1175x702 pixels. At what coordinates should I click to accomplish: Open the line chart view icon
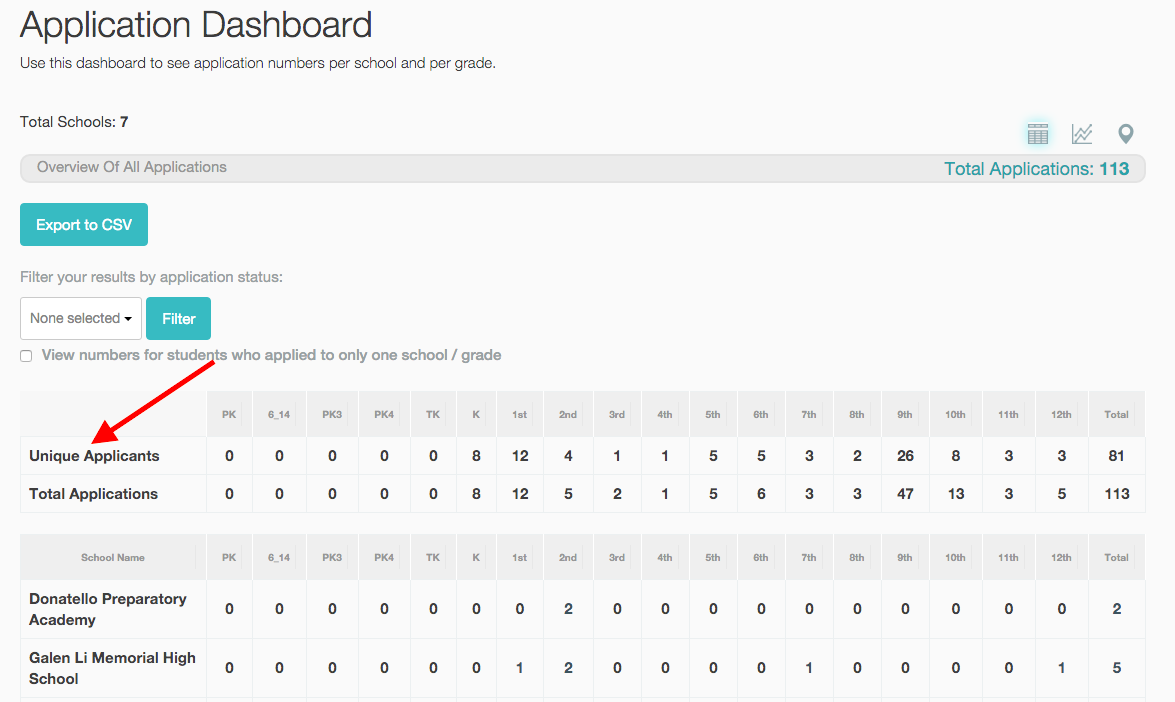tap(1081, 134)
